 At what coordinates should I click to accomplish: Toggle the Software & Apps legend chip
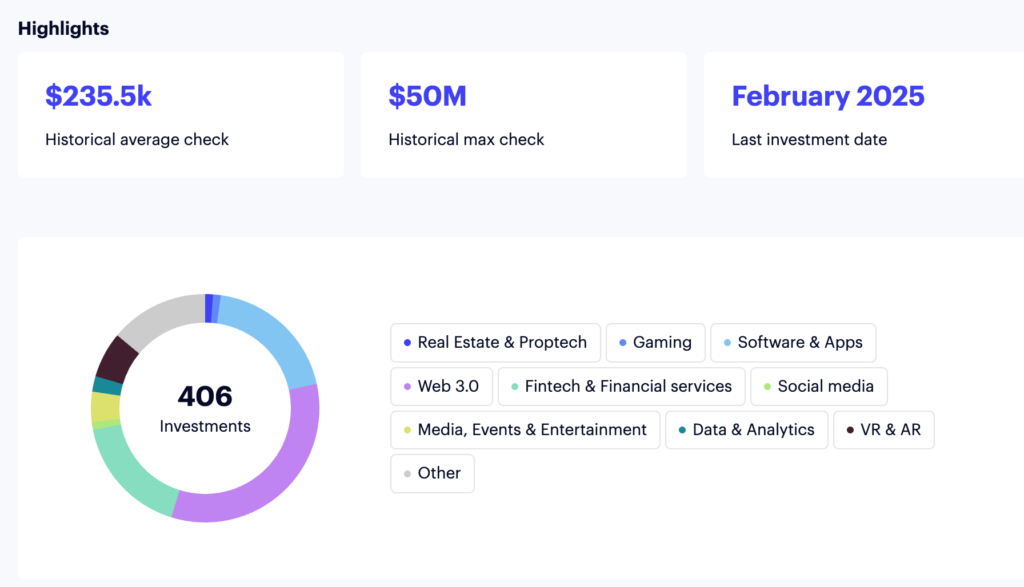pyautogui.click(x=792, y=342)
